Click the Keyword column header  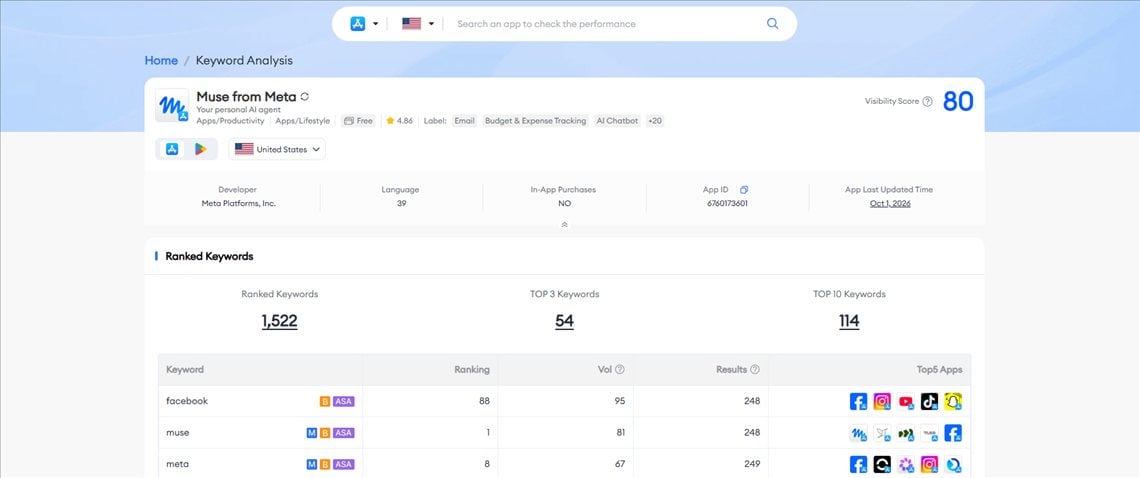coord(185,370)
